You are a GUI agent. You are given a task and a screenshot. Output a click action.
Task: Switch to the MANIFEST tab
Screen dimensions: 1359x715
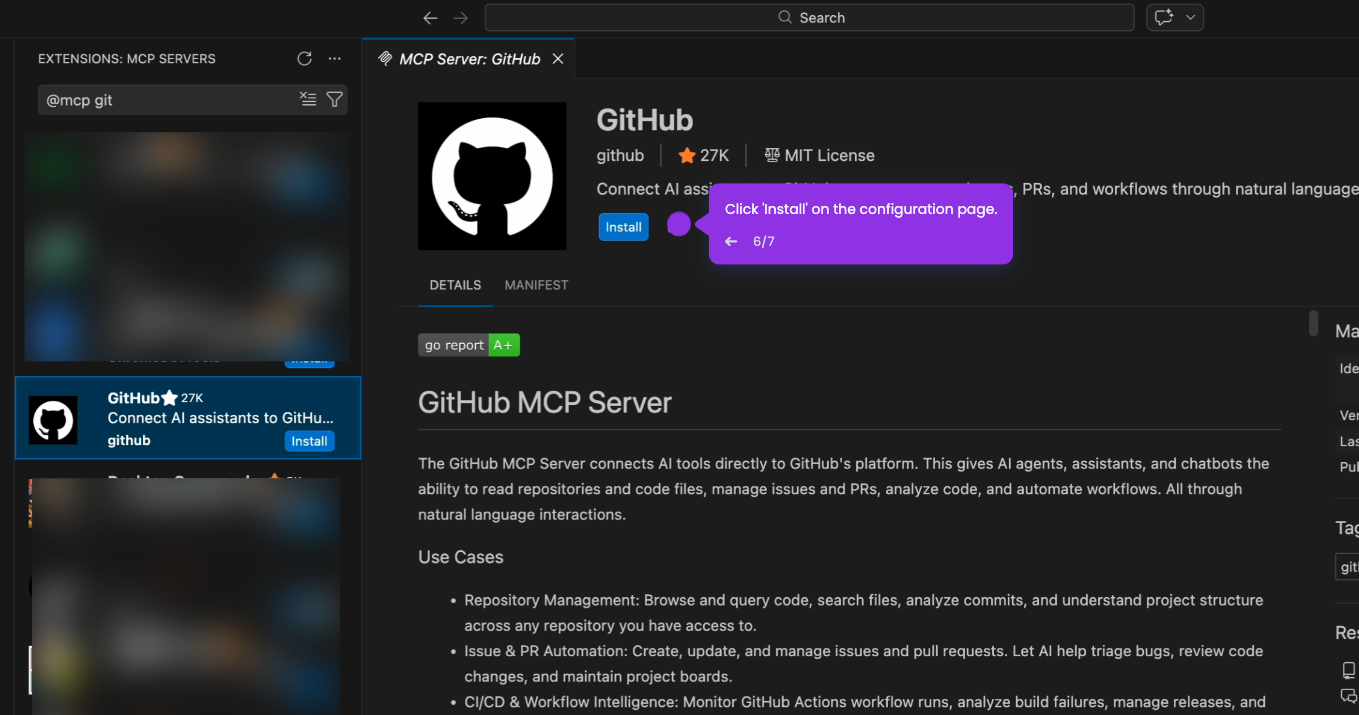point(536,285)
